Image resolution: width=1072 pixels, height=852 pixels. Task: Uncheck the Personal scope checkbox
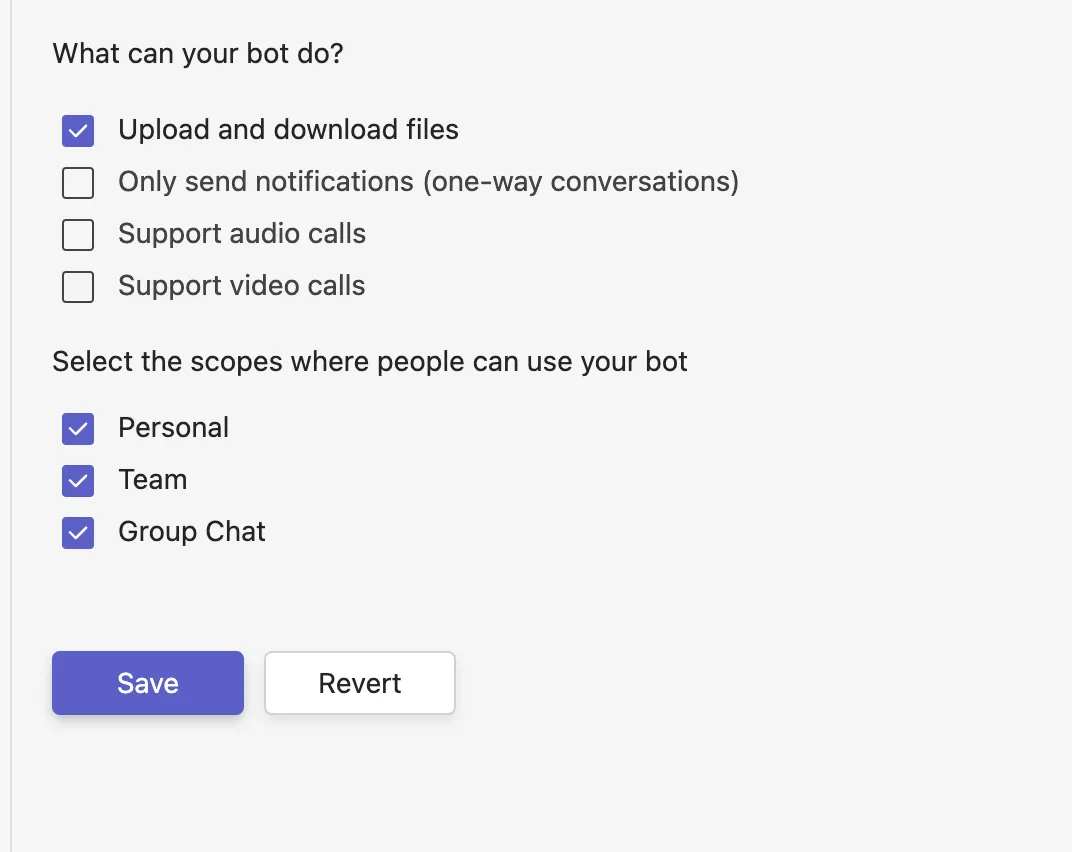(78, 429)
